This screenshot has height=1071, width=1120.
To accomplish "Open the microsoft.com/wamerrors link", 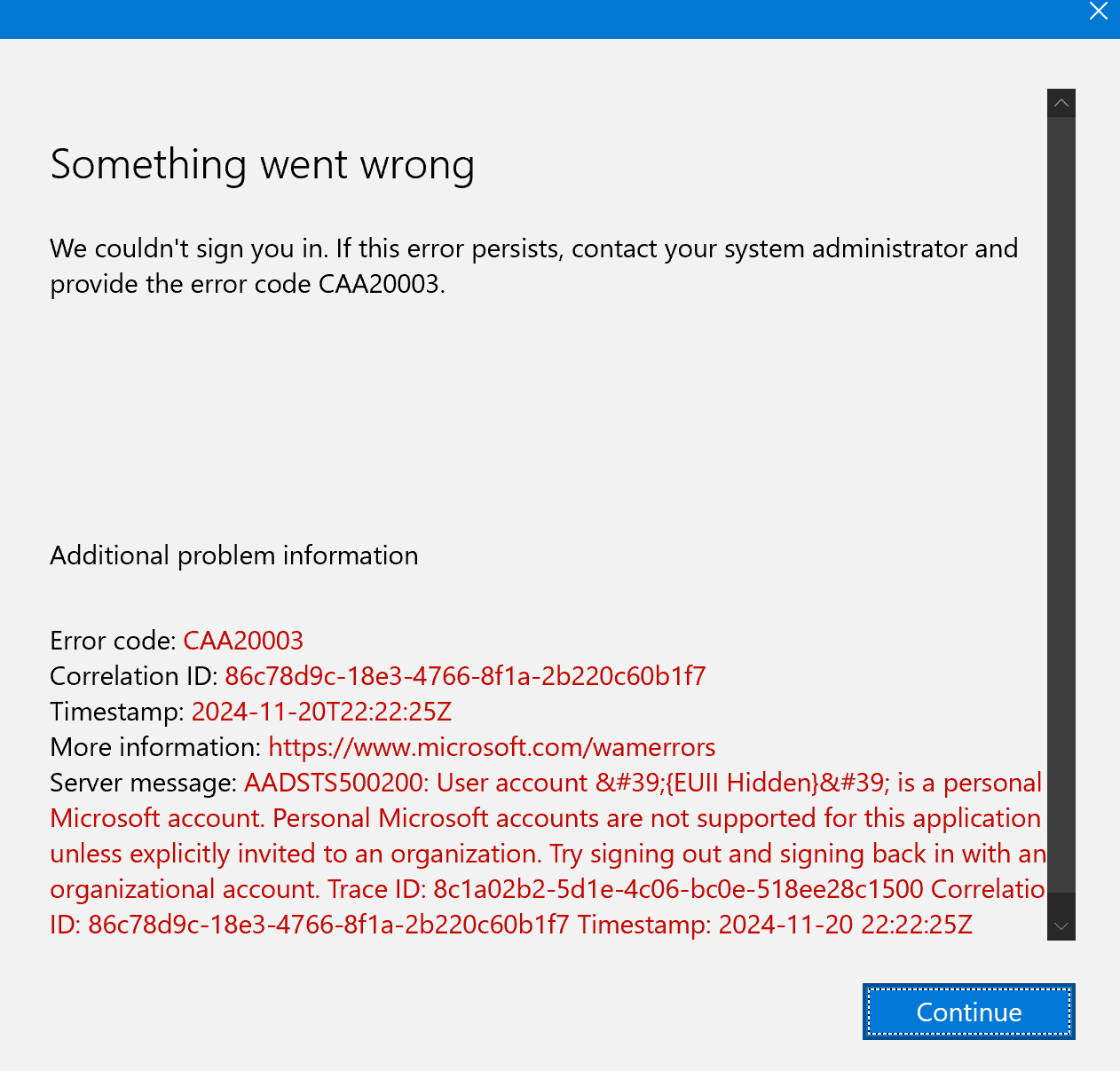I will (x=492, y=747).
